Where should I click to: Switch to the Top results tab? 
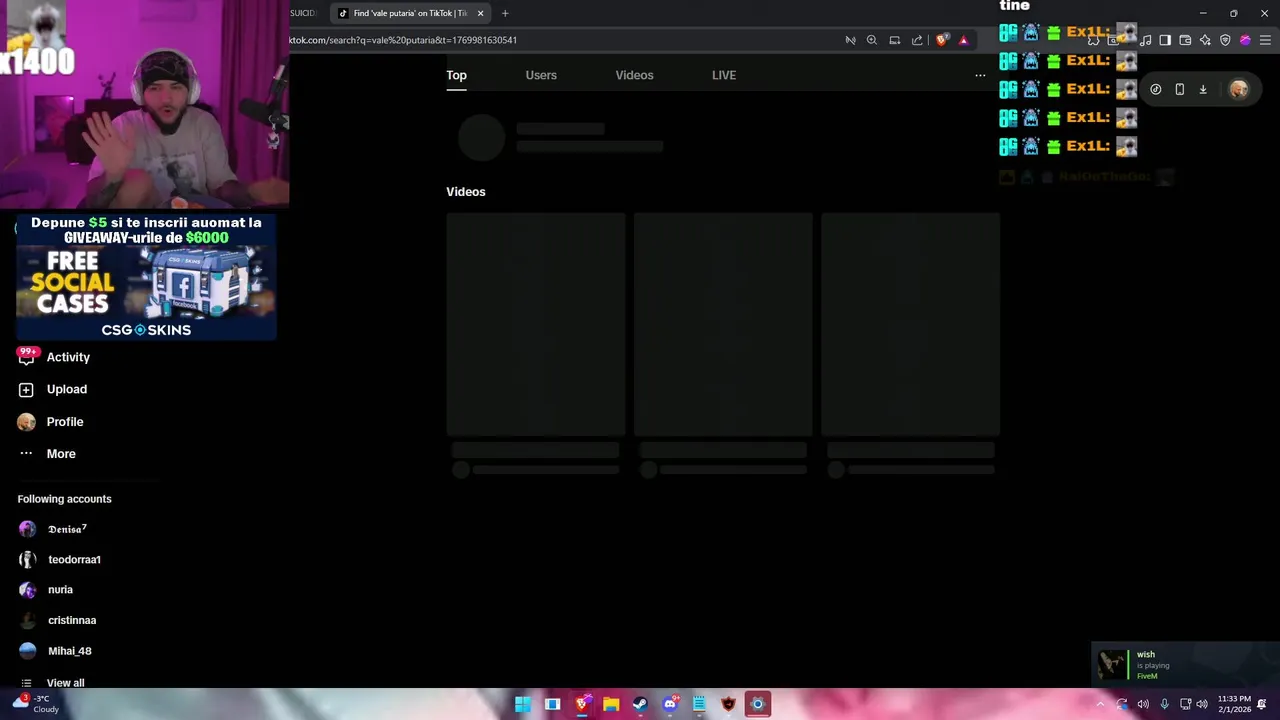click(x=456, y=75)
